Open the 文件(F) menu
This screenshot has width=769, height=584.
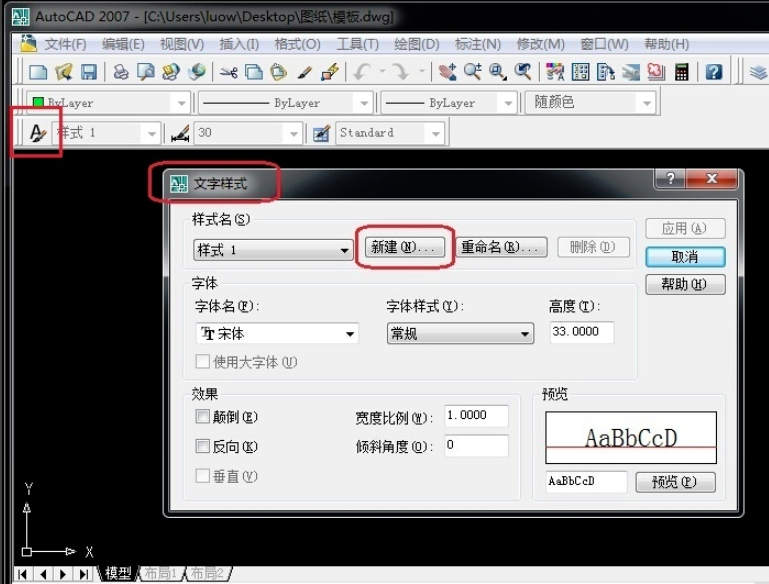coord(65,45)
